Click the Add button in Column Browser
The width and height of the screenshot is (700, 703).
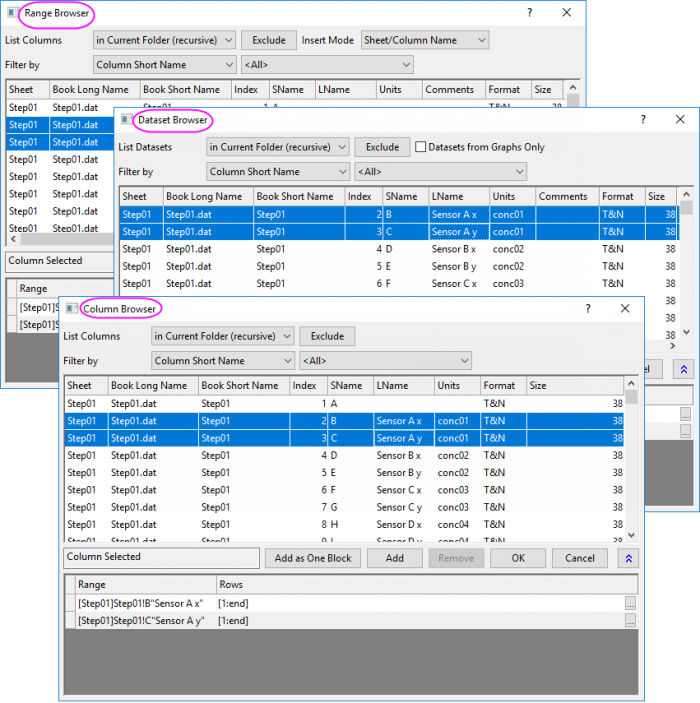(395, 558)
